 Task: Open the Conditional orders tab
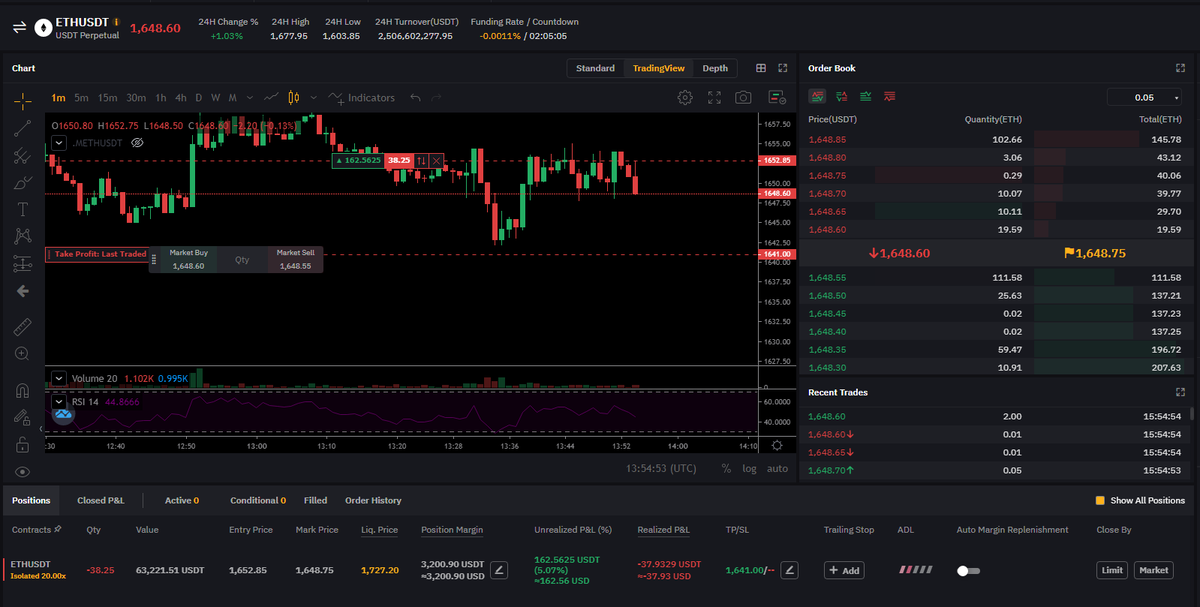coord(258,500)
